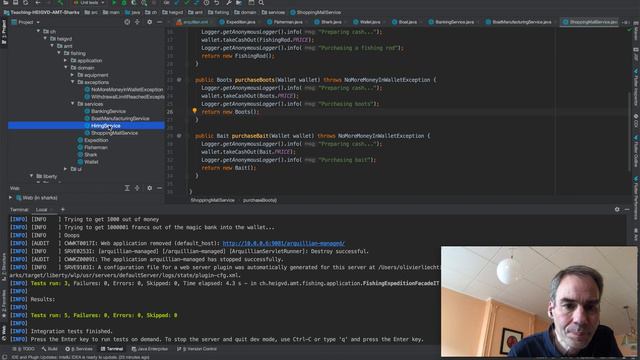Collapse the services package node
The image size is (640, 360).
[73, 104]
